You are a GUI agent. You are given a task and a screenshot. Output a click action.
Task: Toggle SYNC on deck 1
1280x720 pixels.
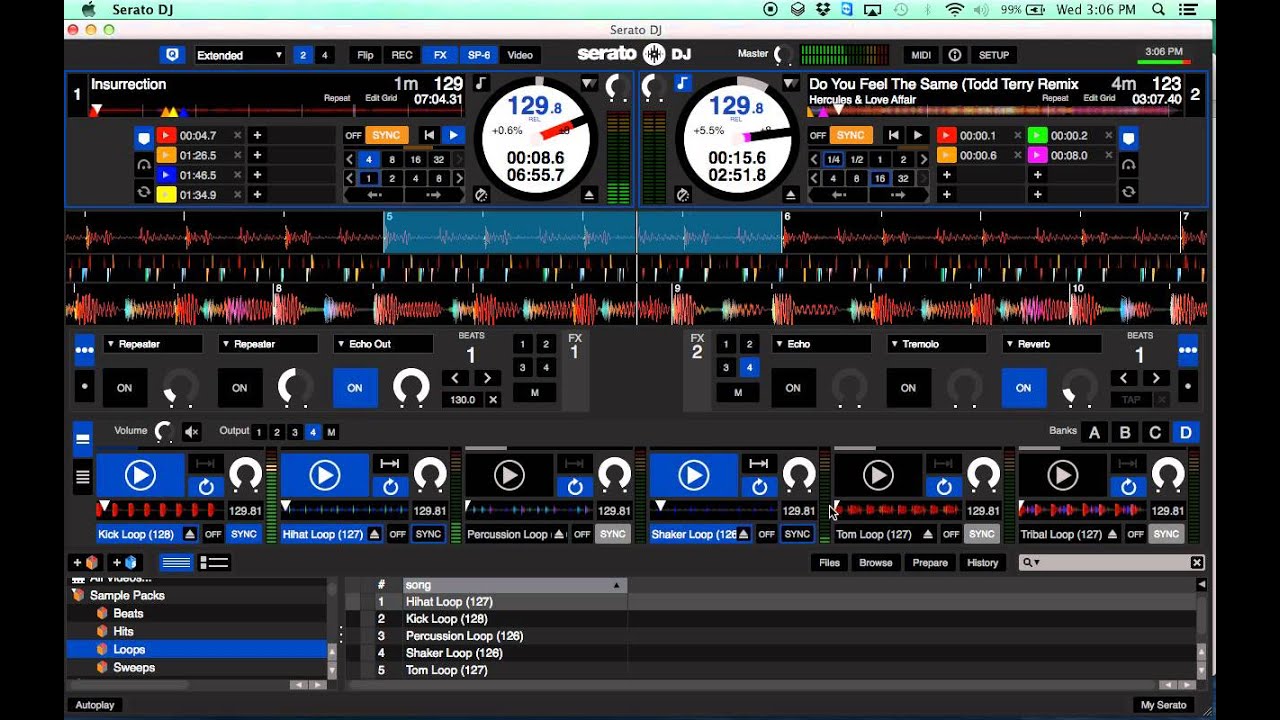click(386, 135)
